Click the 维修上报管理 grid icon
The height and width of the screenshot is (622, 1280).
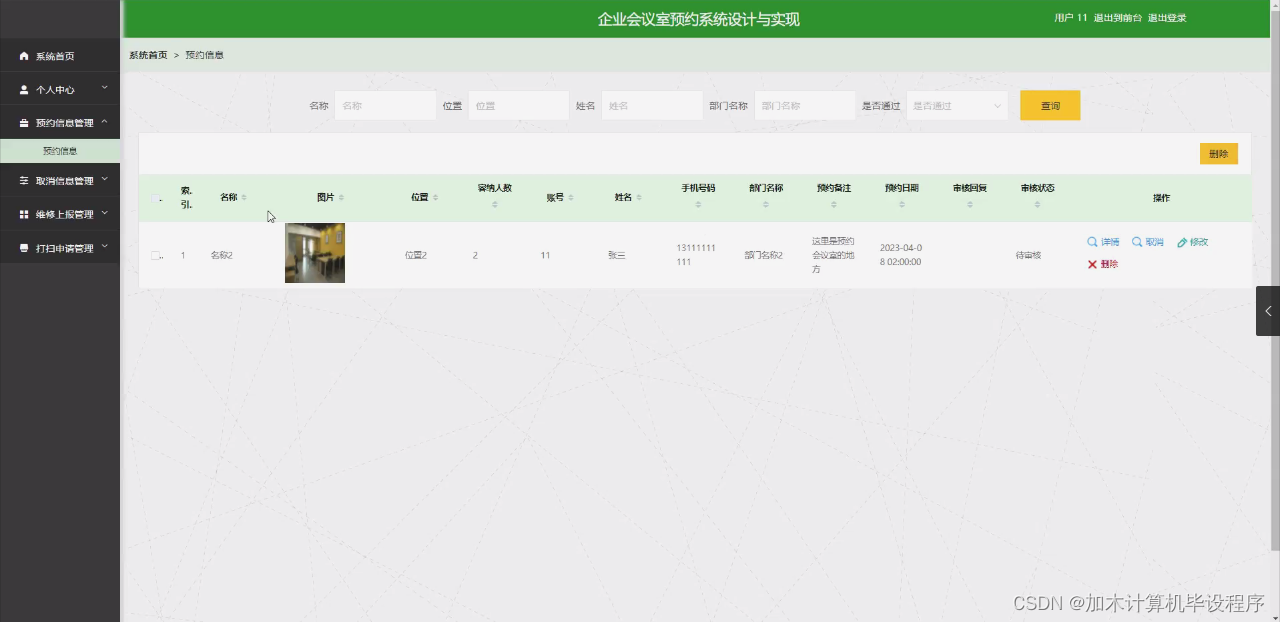pos(22,213)
